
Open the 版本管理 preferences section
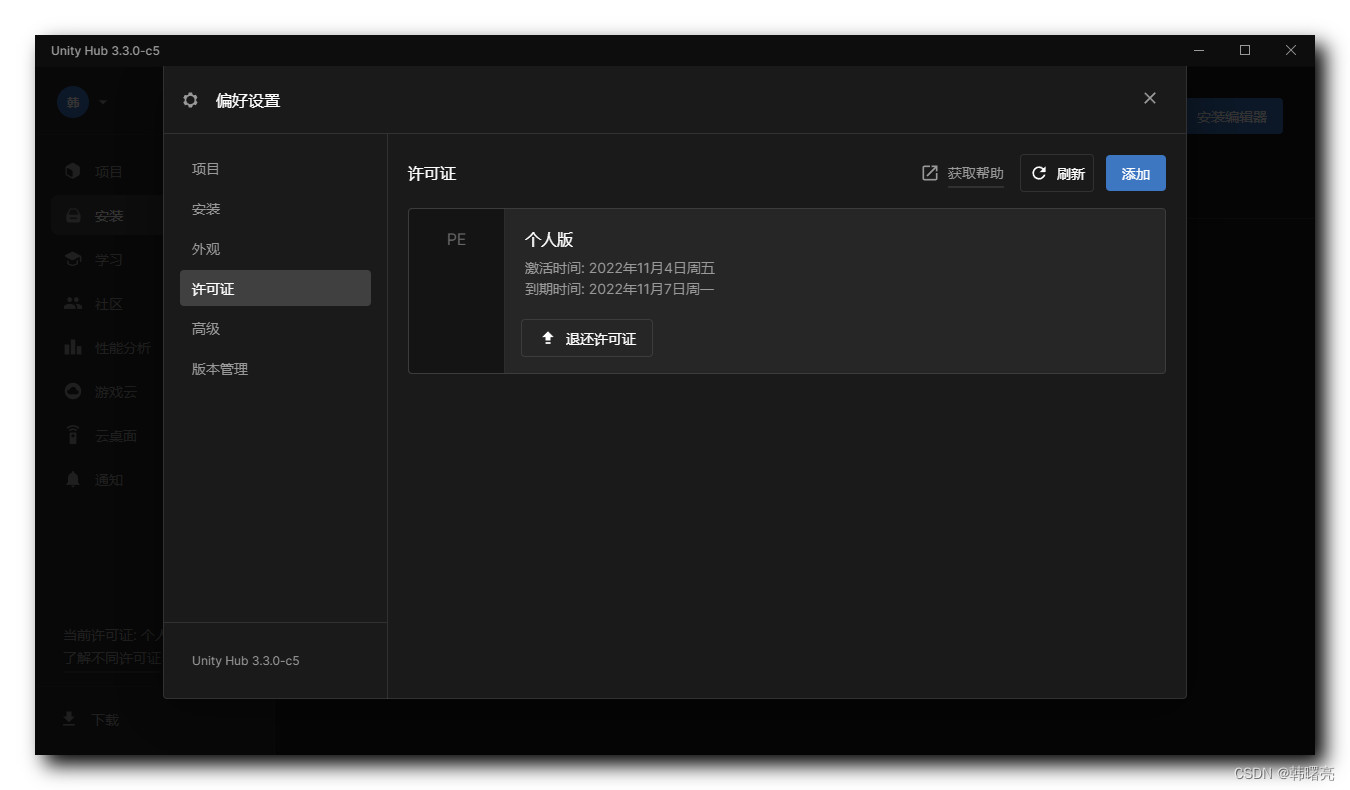coord(275,368)
